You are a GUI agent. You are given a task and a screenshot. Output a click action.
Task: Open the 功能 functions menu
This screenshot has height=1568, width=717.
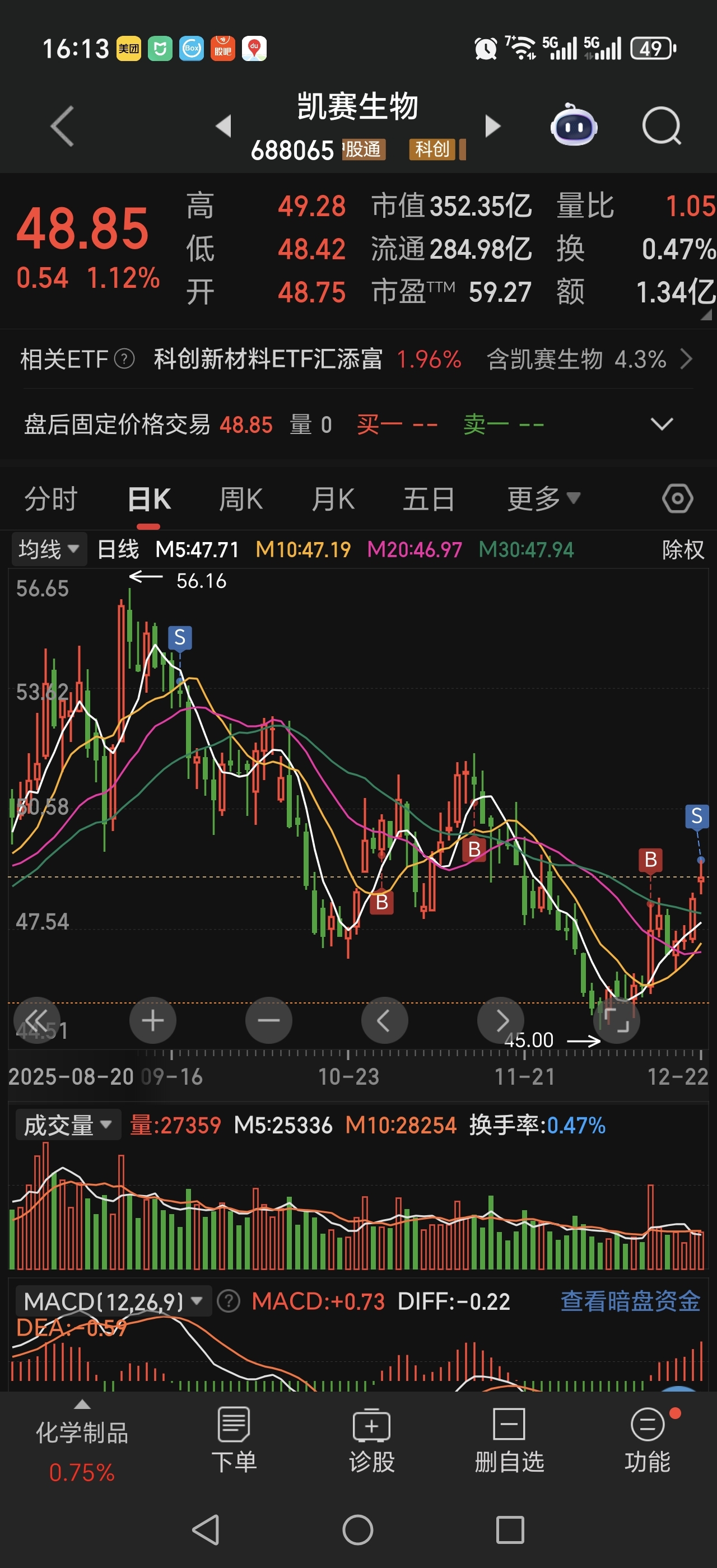pyautogui.click(x=648, y=1441)
